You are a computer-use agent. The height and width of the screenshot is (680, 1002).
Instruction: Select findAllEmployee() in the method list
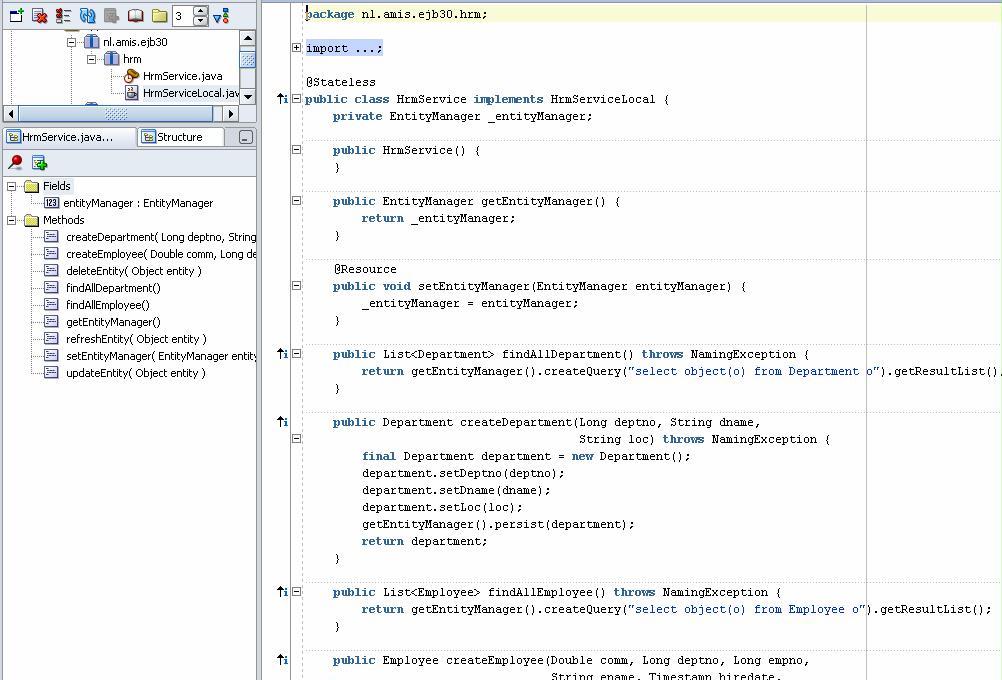click(107, 305)
